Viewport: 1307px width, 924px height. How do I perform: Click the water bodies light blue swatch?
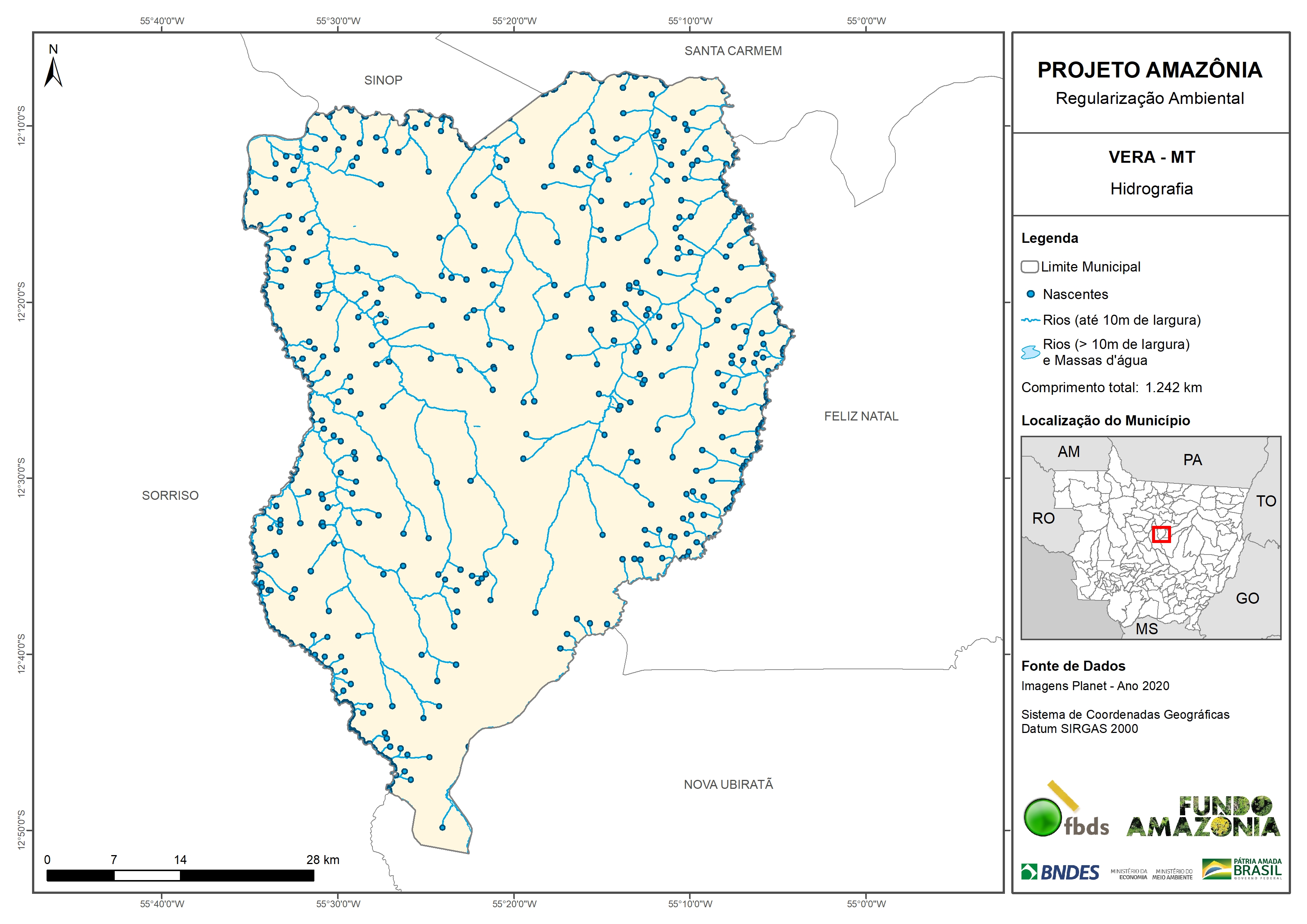[x=1030, y=352]
